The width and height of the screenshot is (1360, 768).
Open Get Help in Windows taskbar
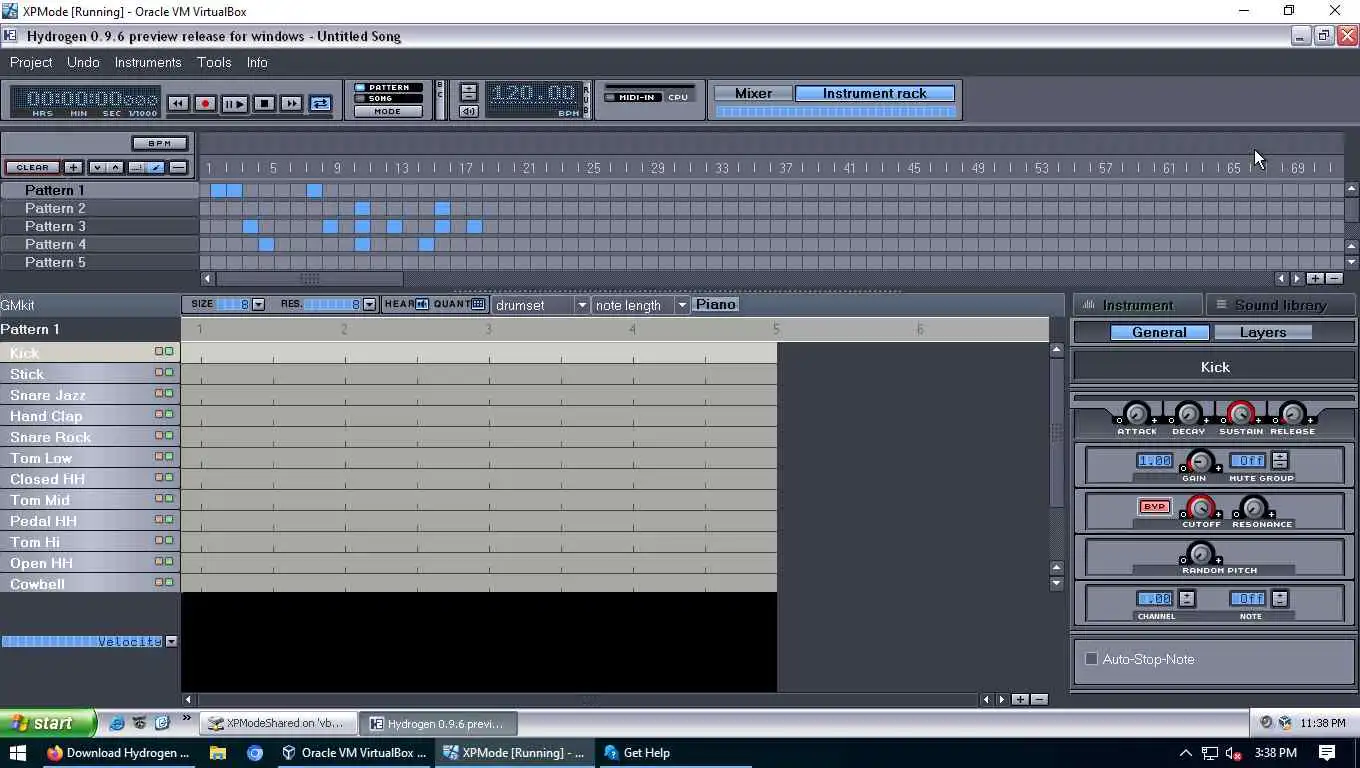click(x=637, y=753)
